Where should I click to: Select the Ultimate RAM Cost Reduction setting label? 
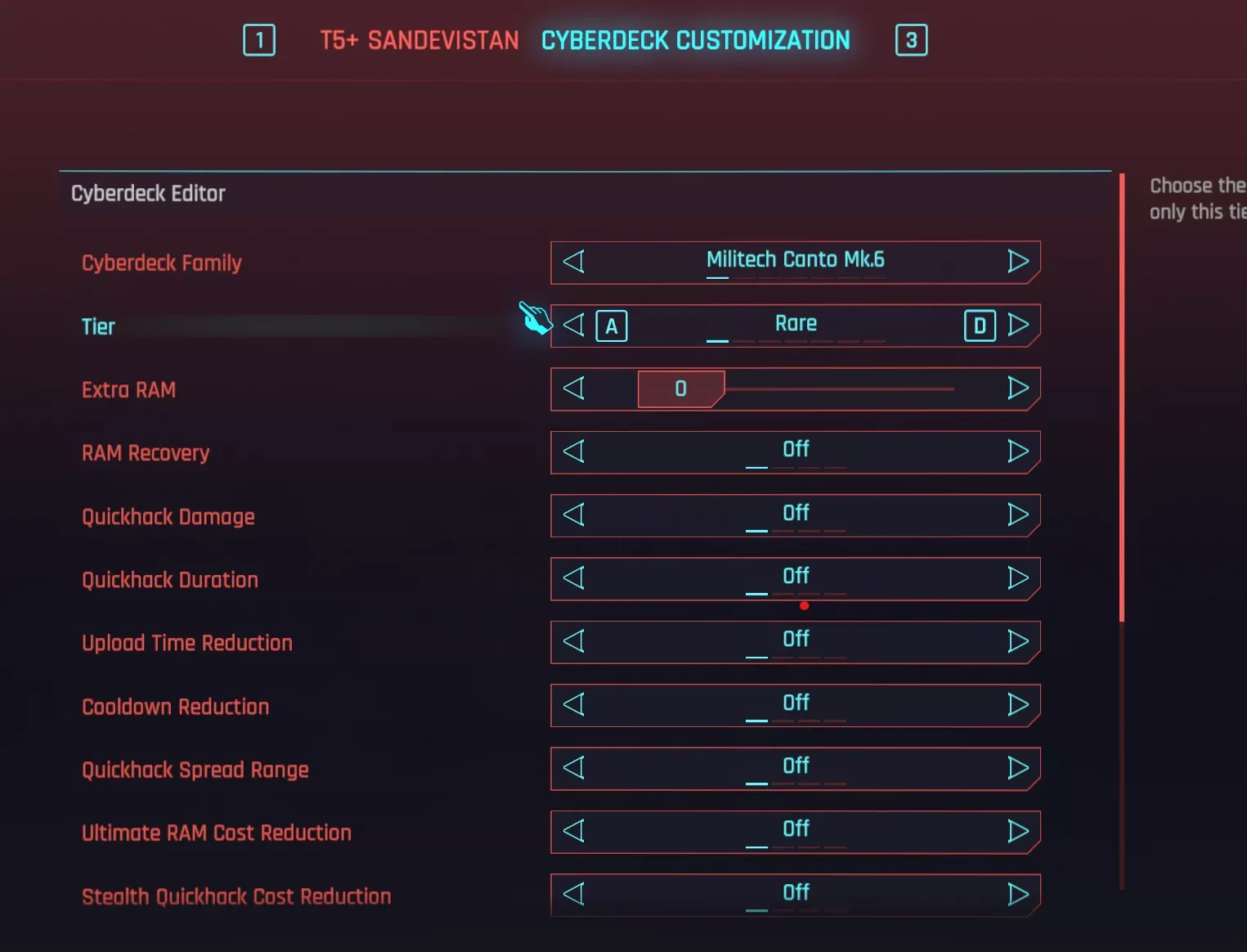(217, 833)
